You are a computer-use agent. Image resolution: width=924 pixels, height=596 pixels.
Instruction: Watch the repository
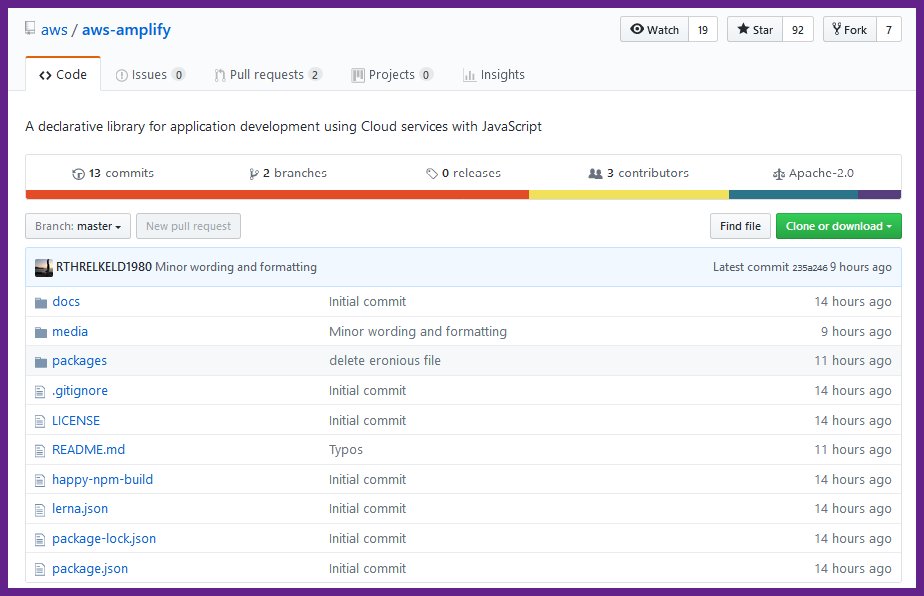click(654, 29)
